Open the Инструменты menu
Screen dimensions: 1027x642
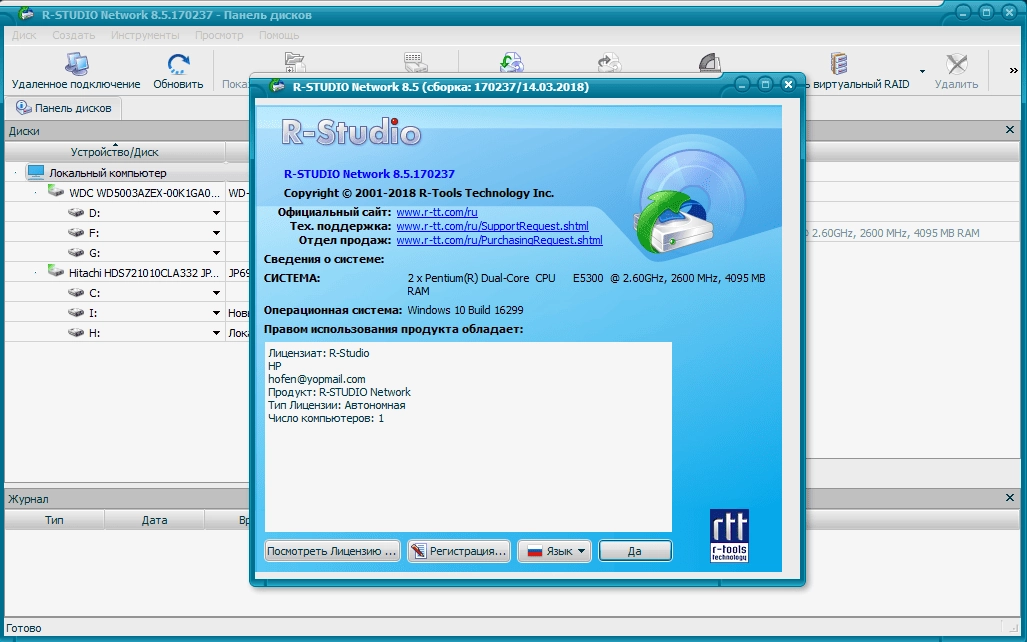pos(145,35)
